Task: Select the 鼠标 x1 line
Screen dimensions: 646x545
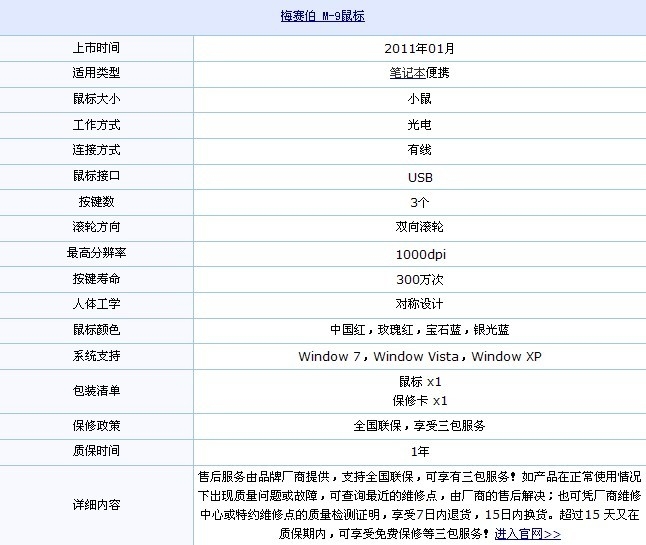Action: tap(420, 382)
